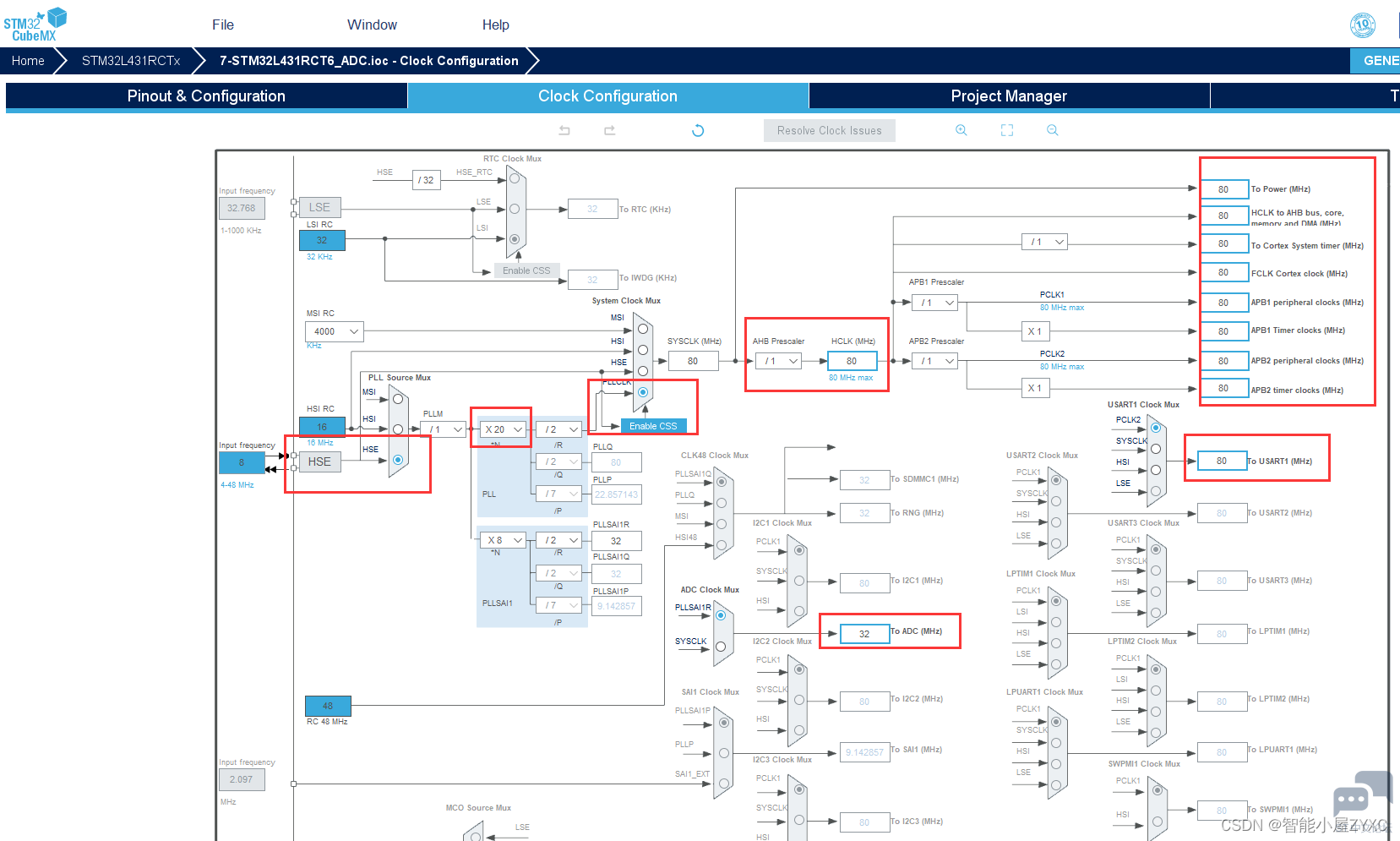
Task: Open the Window menu
Action: coord(372,25)
